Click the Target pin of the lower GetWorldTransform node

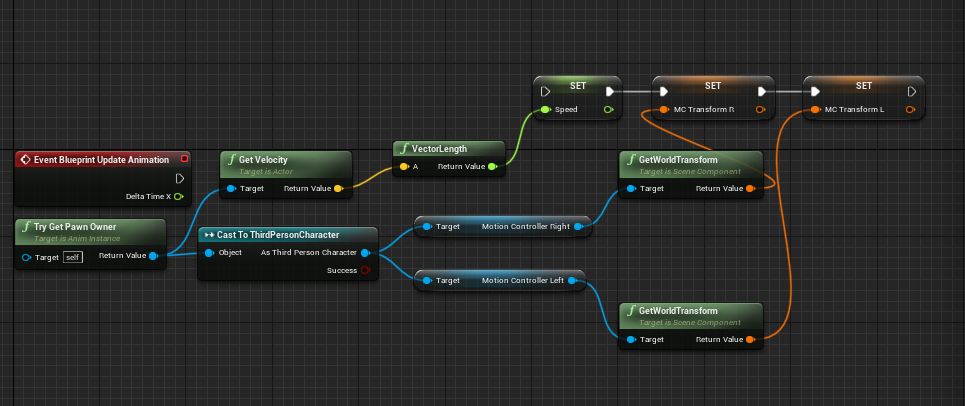(x=631, y=340)
